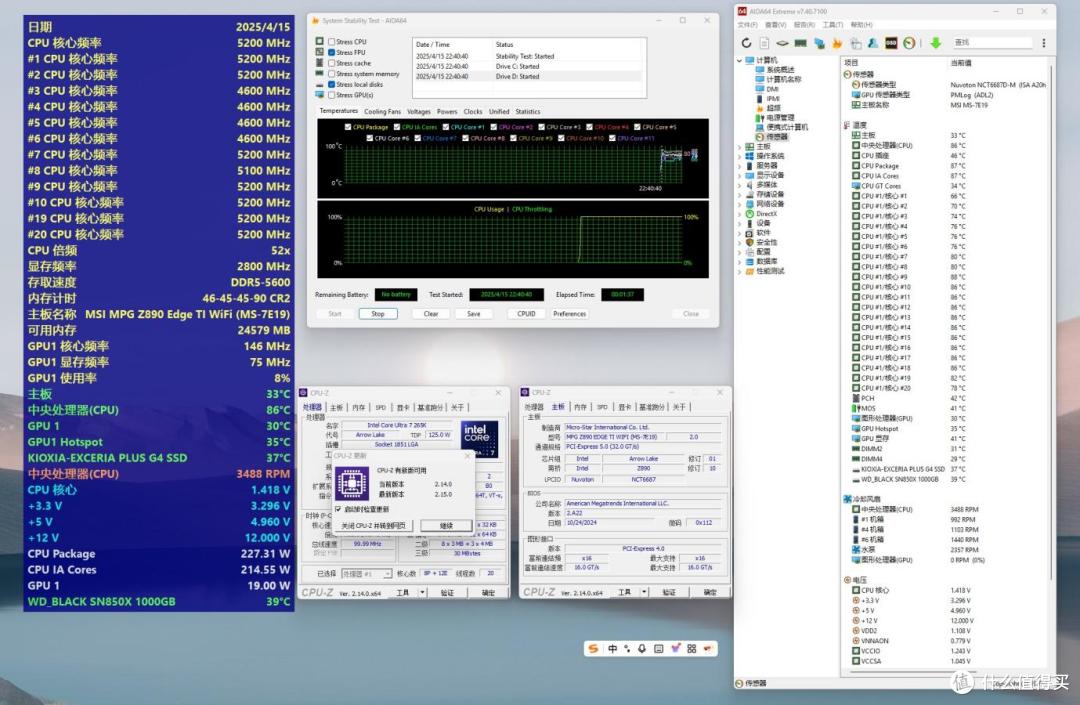Open the 处理器 #1 selection dropdown in CPU-Z
Screen dimensions: 1080x705
coord(366,574)
